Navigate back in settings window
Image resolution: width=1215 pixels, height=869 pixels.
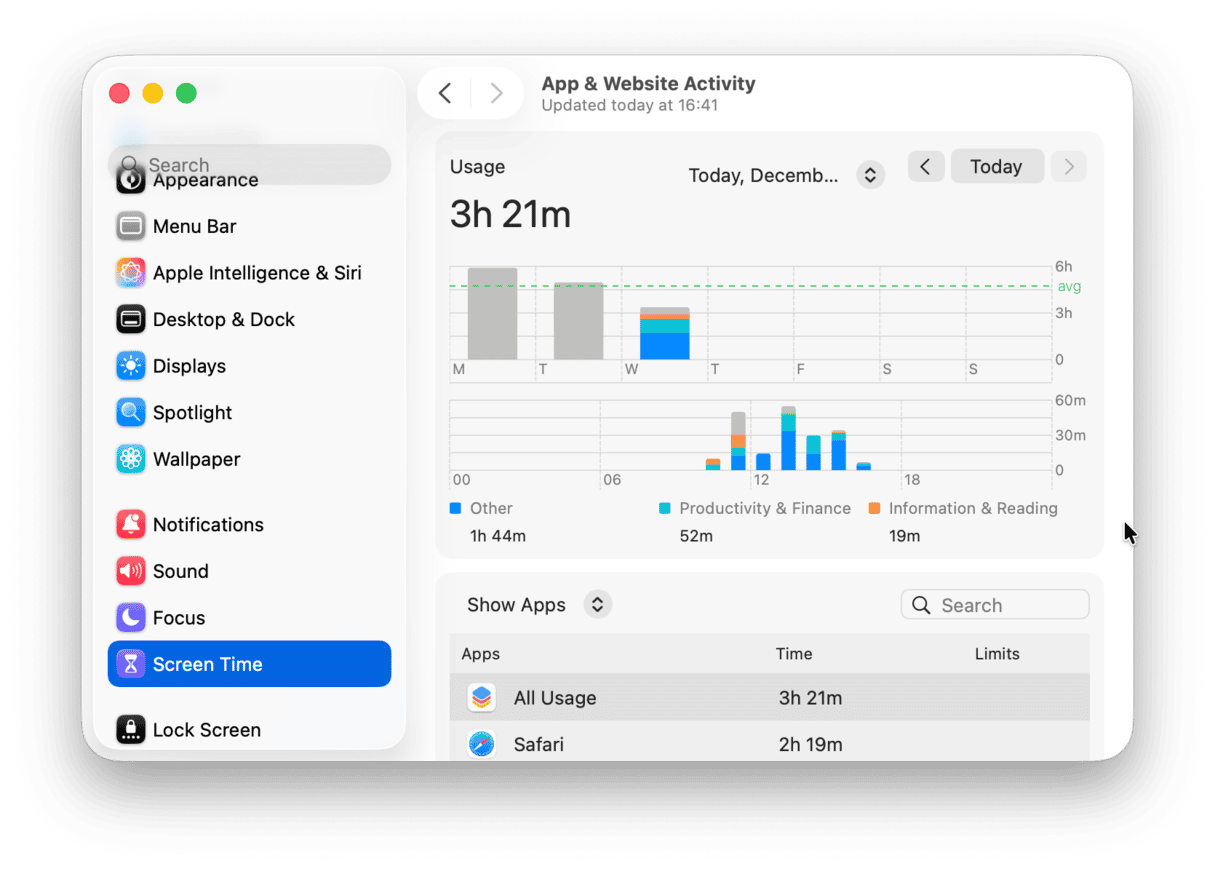(446, 94)
